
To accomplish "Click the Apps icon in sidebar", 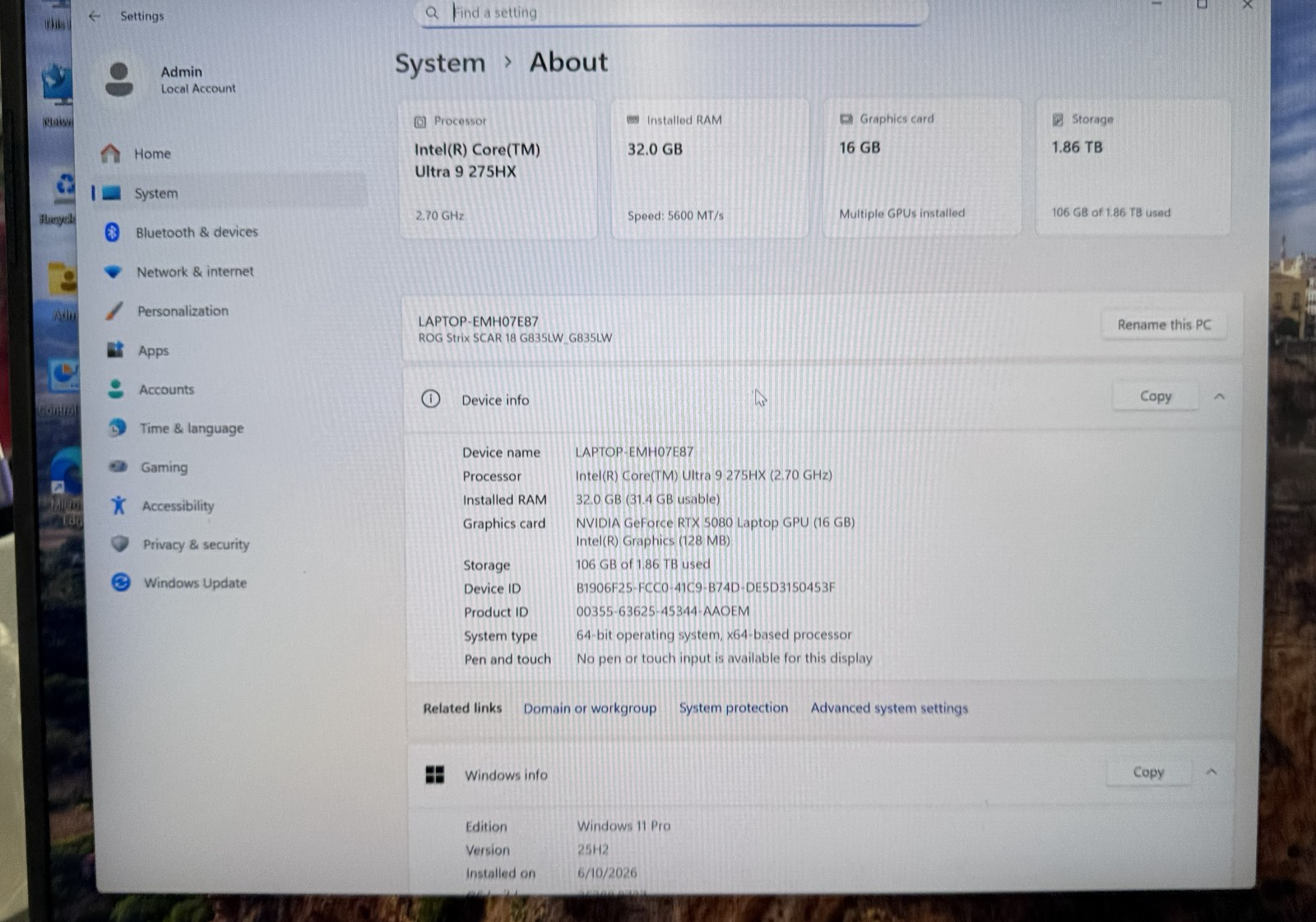I will click(x=115, y=350).
